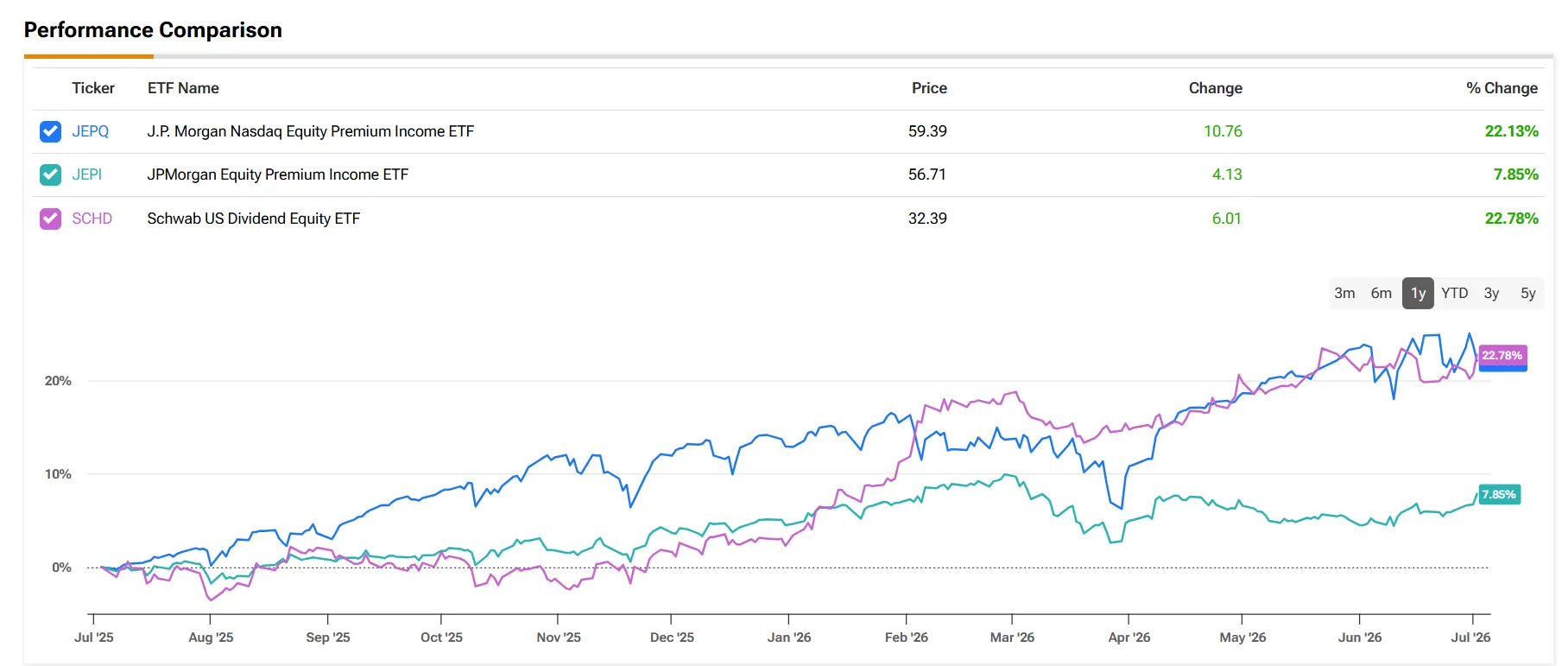Screen dimensions: 1568x666
Task: Click the Price column header
Action: (x=929, y=88)
